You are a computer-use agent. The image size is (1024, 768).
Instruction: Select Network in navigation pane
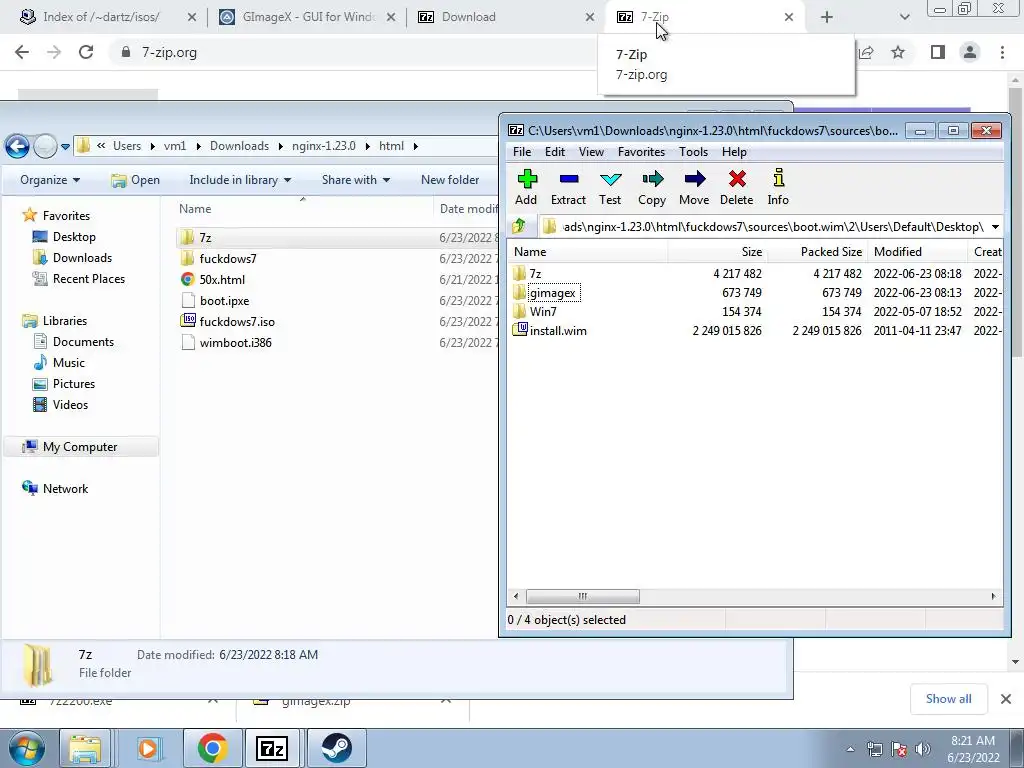(65, 488)
